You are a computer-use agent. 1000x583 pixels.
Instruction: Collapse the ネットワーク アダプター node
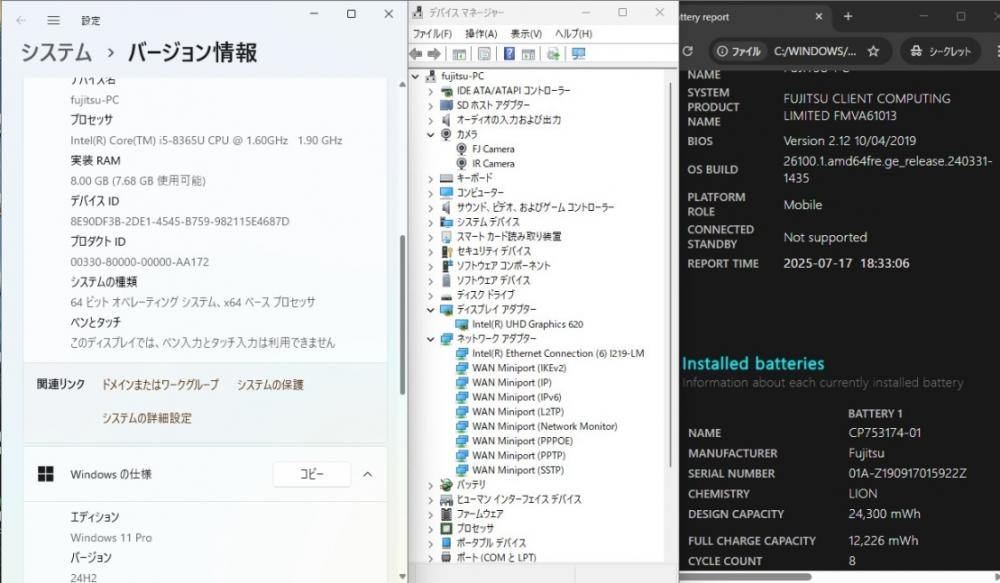pyautogui.click(x=430, y=339)
